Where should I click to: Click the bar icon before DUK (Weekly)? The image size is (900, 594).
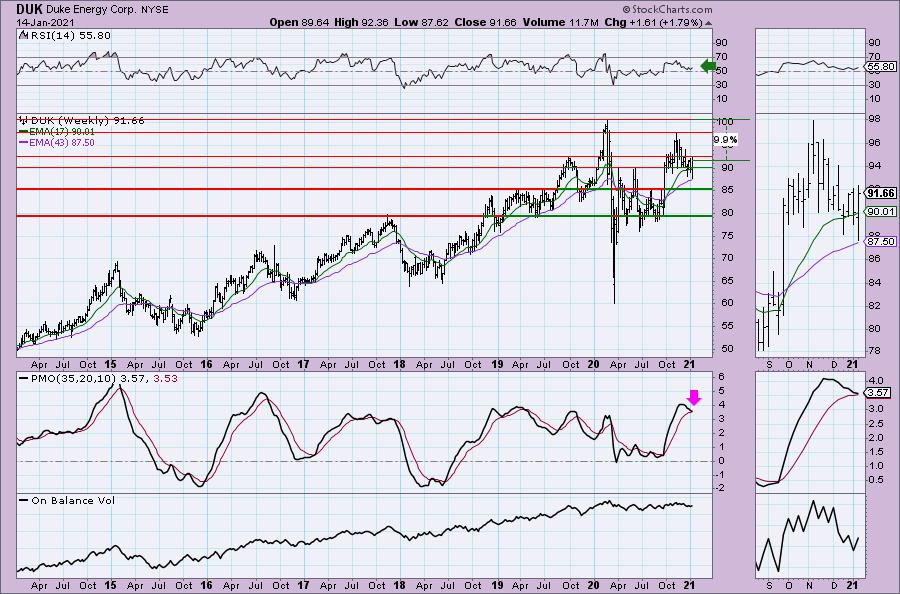coord(24,121)
